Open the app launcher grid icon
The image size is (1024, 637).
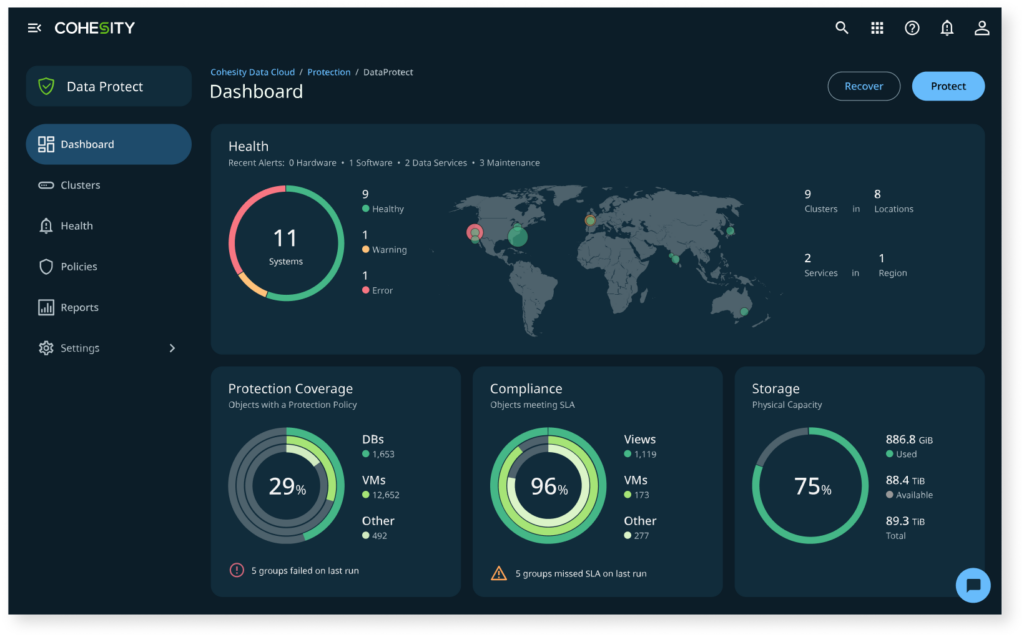click(x=877, y=28)
